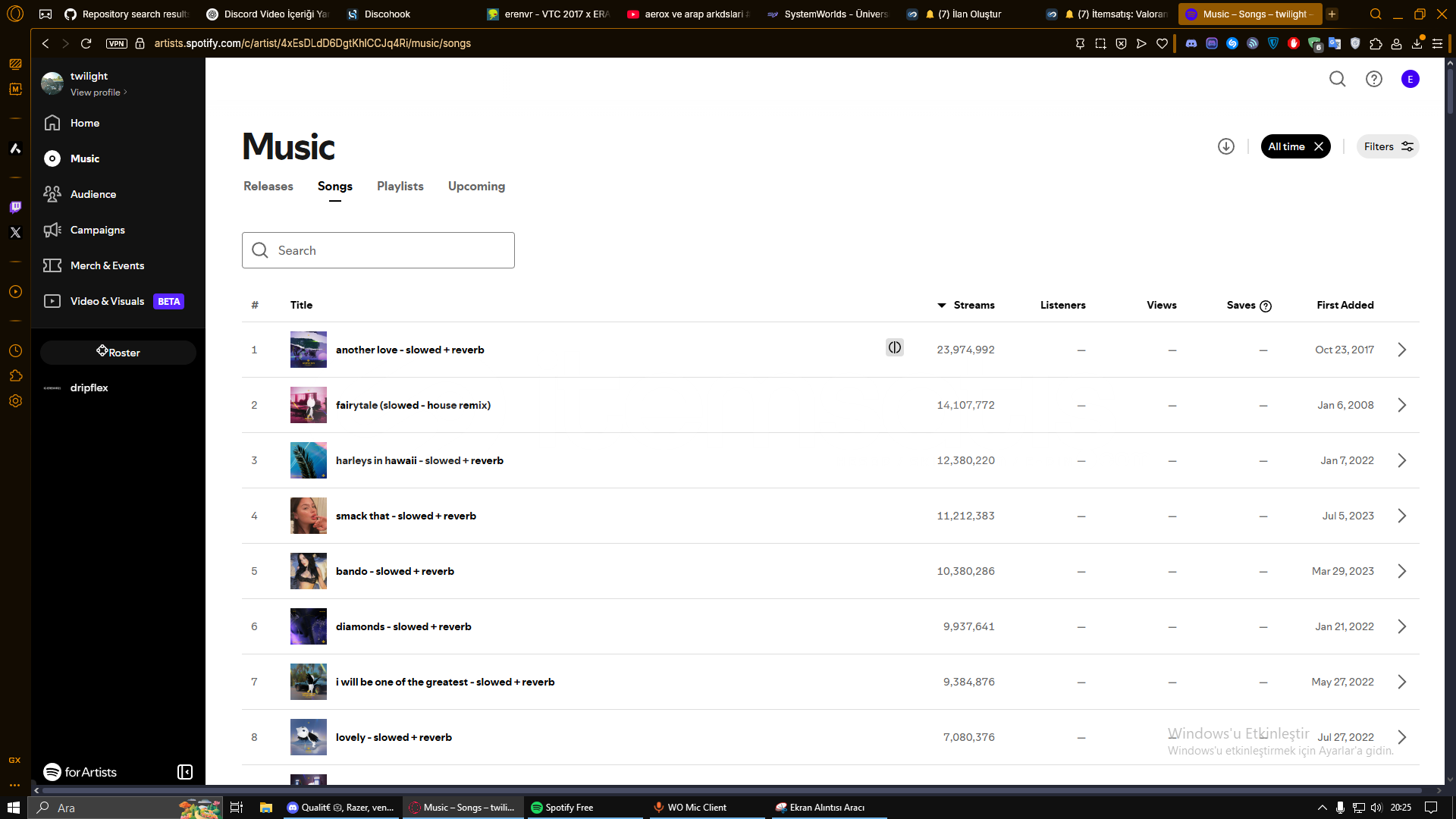The width and height of the screenshot is (1456, 819).
Task: Open browser sidebar history clock icon
Action: (x=15, y=350)
